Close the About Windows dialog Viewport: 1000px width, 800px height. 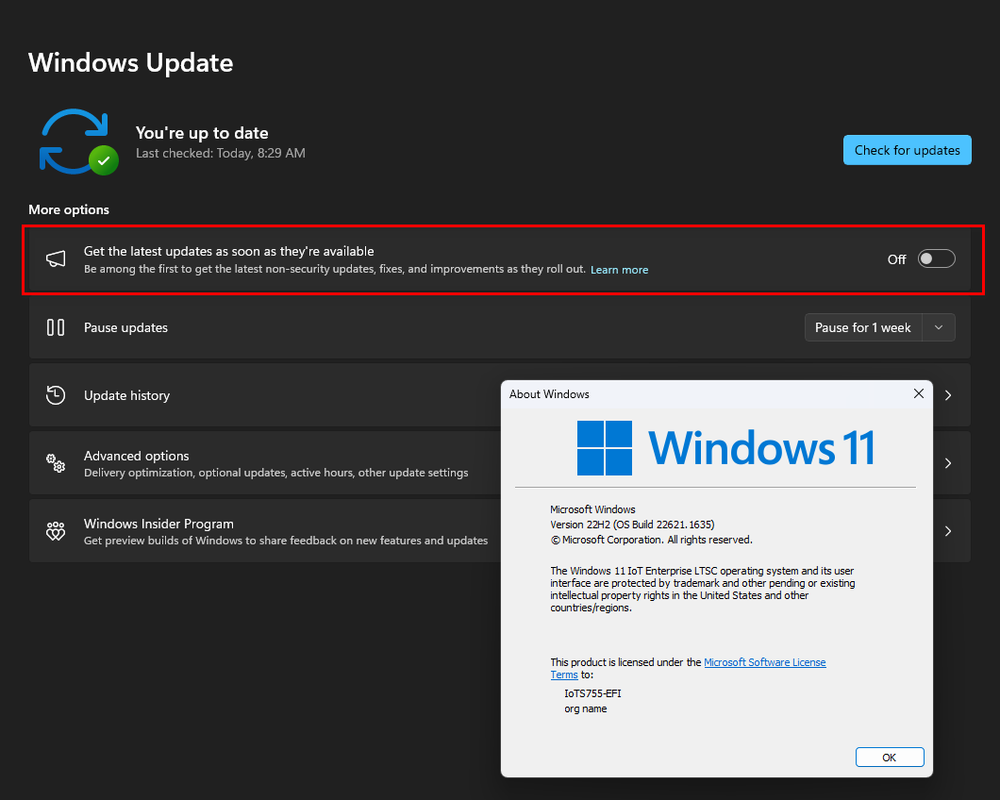[918, 394]
